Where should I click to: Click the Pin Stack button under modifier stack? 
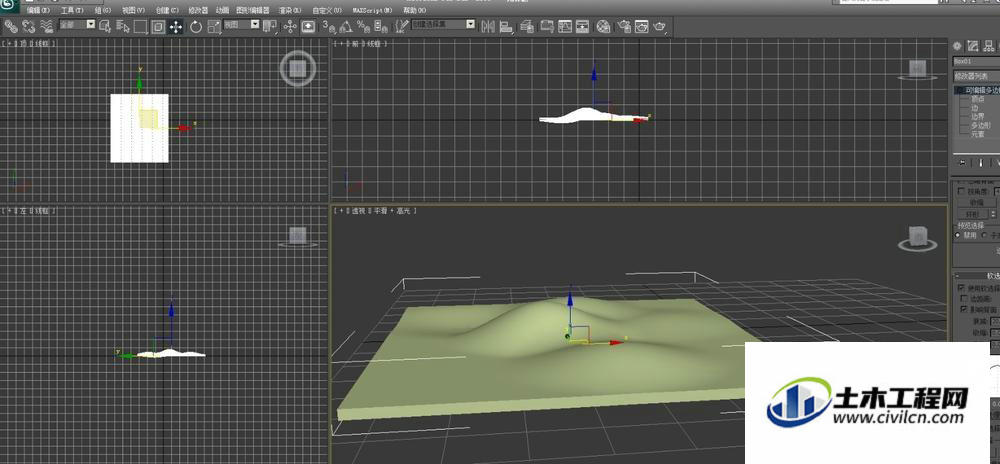(962, 163)
